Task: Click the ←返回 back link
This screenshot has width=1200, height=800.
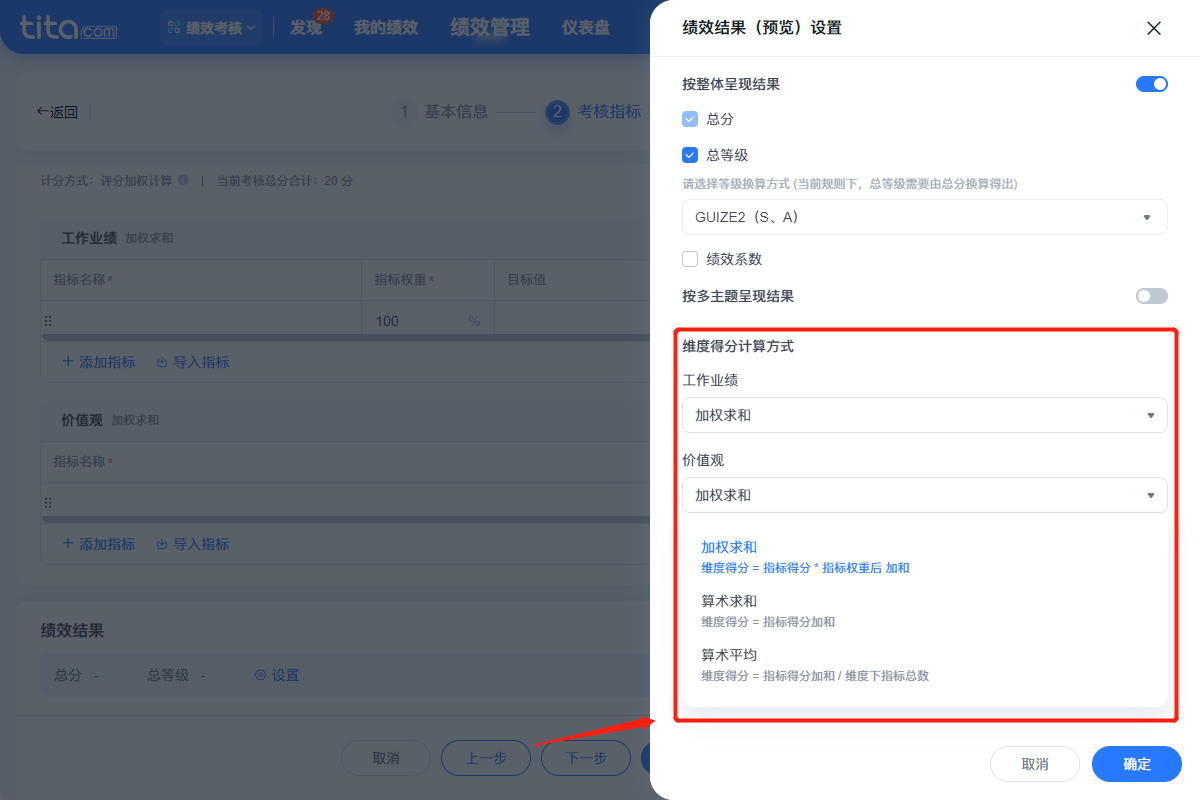Action: [58, 112]
